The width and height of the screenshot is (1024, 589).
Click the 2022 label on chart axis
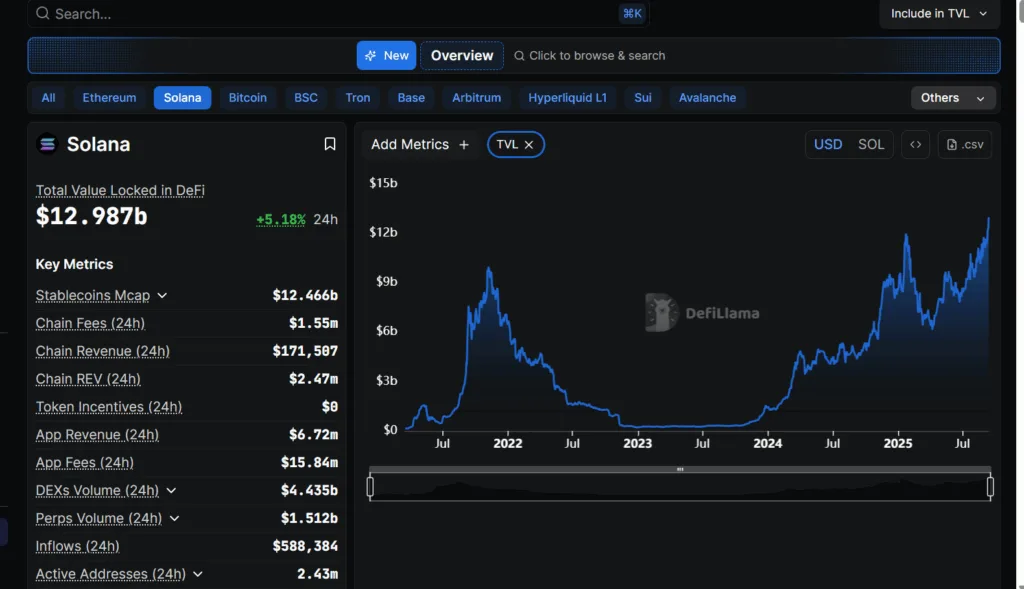click(x=507, y=443)
